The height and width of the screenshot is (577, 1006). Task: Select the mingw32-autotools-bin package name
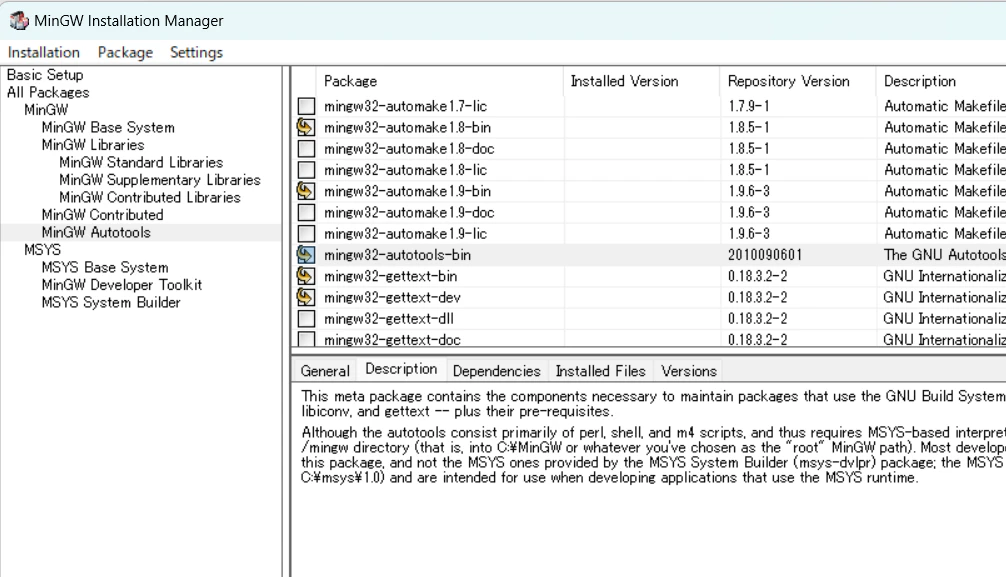click(x=397, y=255)
